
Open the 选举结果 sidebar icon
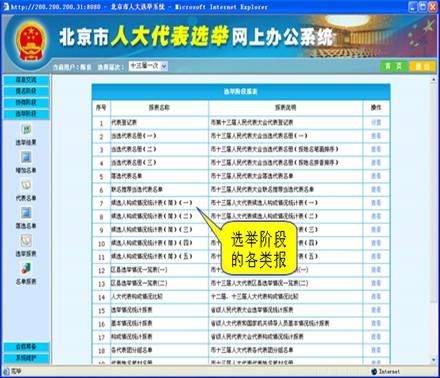click(x=26, y=130)
